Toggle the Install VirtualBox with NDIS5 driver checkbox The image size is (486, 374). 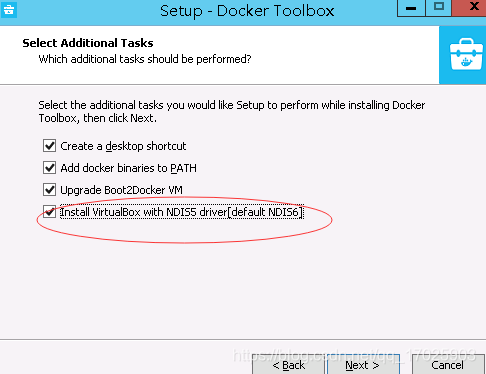pyautogui.click(x=49, y=212)
